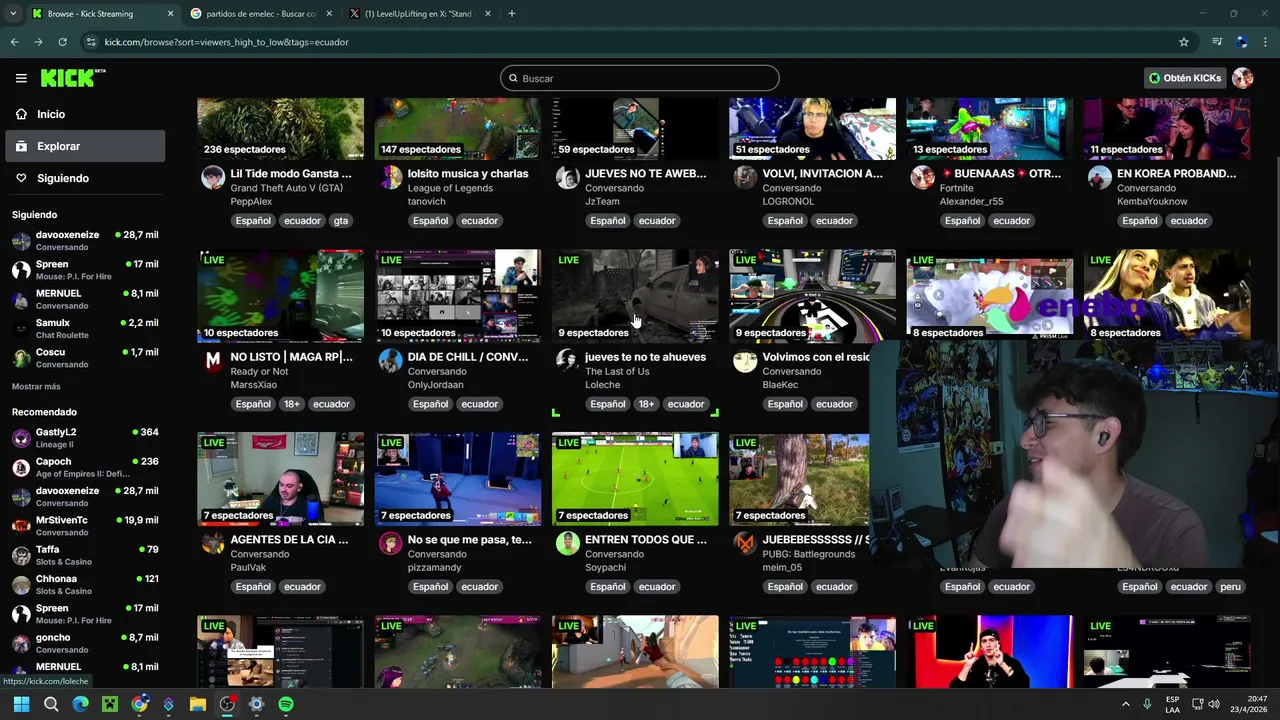Open Cosçu channel in Siguiendo list
The image size is (1280, 720).
pyautogui.click(x=85, y=358)
